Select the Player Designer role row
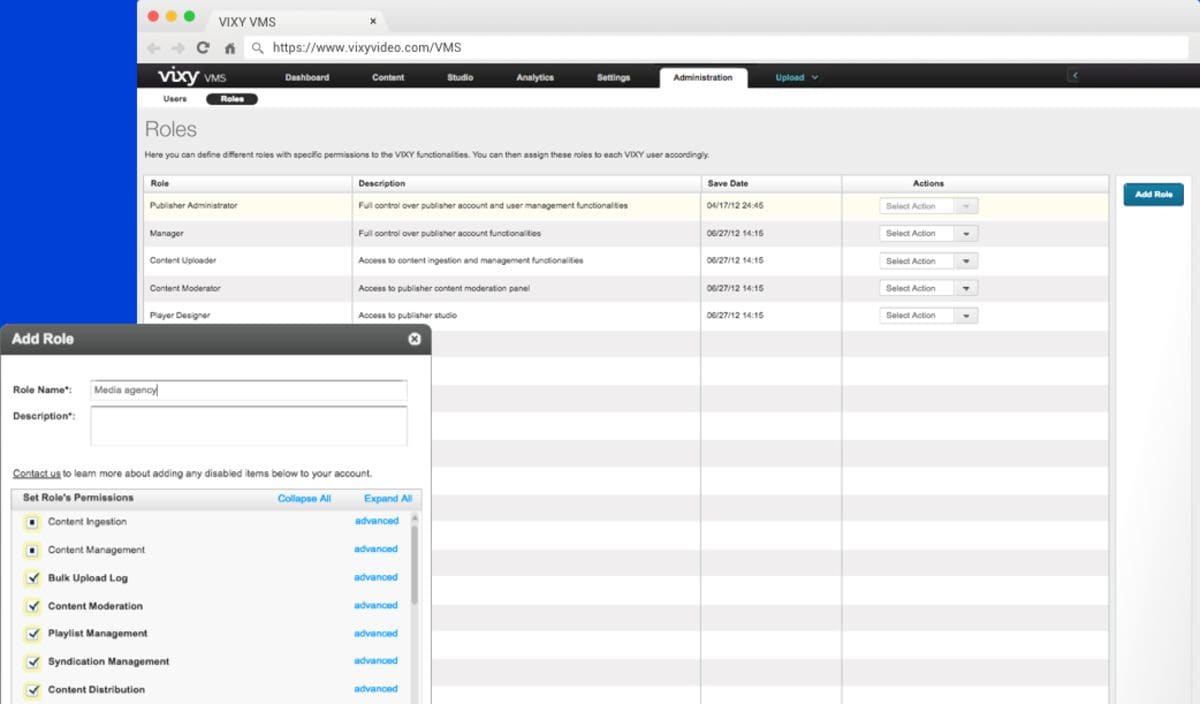Viewport: 1200px width, 704px height. coord(626,315)
